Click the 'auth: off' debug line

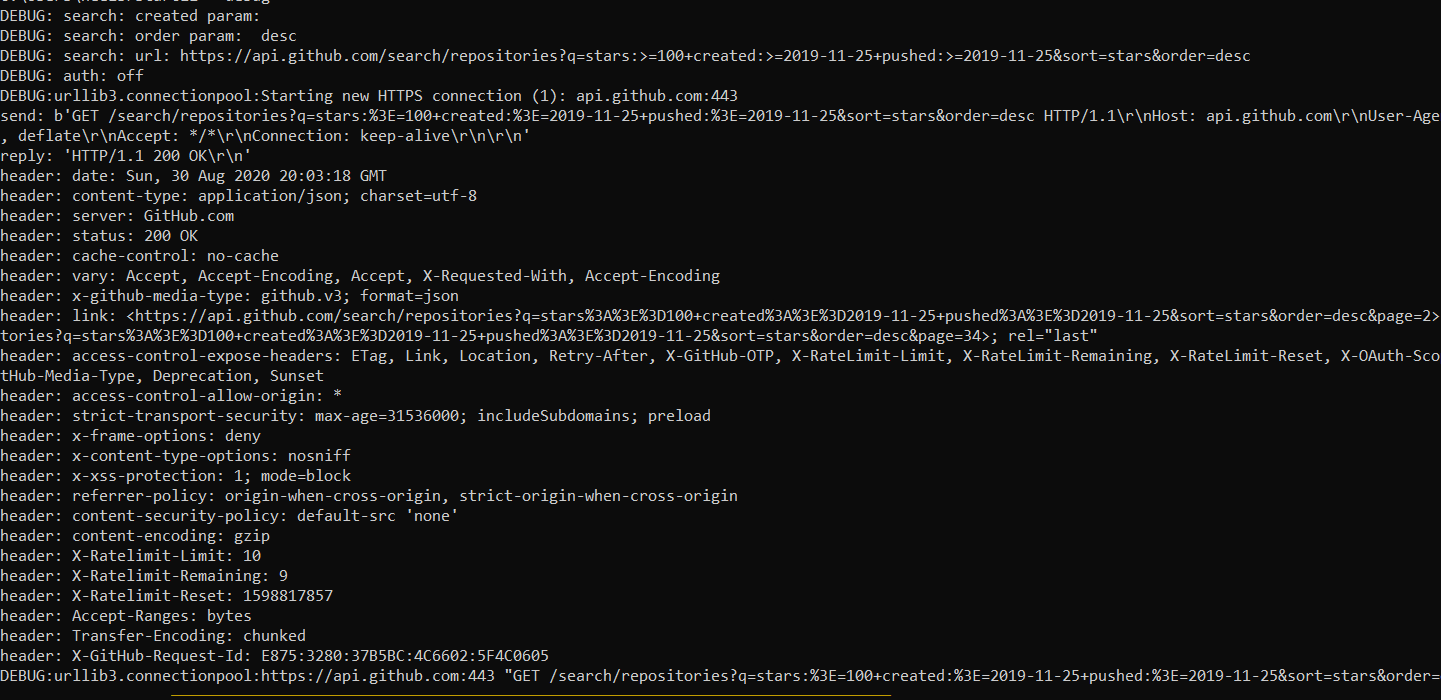pyautogui.click(x=72, y=76)
